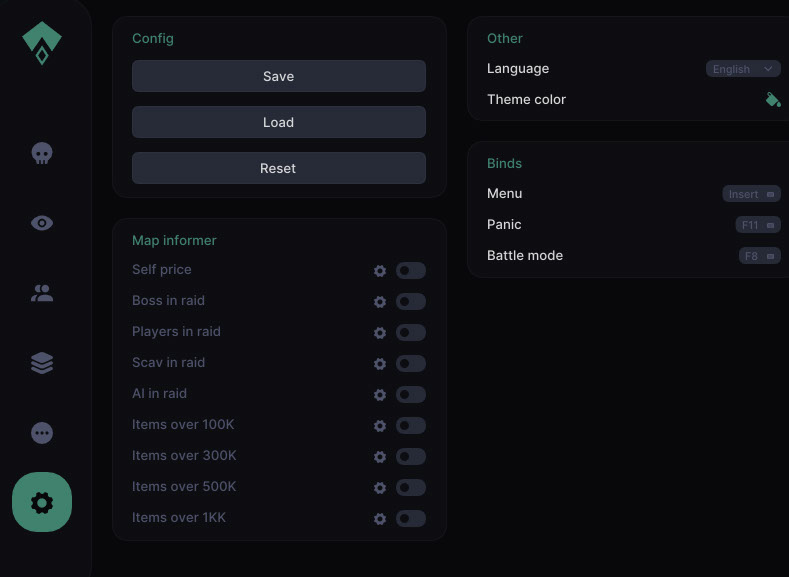789x577 pixels.
Task: Open the skull icon sidebar tab
Action: [x=42, y=153]
